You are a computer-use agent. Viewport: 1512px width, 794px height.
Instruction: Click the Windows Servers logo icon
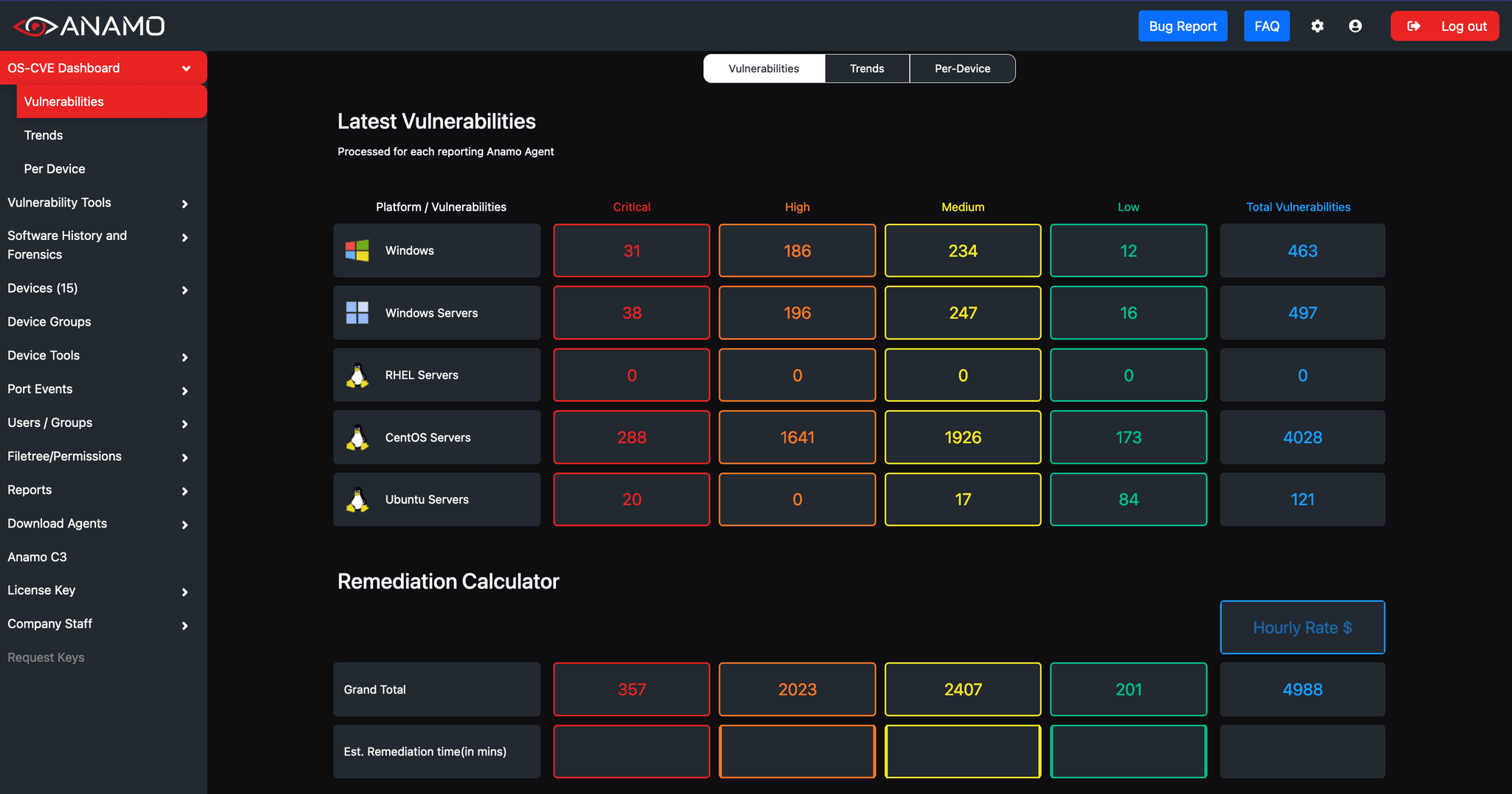[x=357, y=312]
